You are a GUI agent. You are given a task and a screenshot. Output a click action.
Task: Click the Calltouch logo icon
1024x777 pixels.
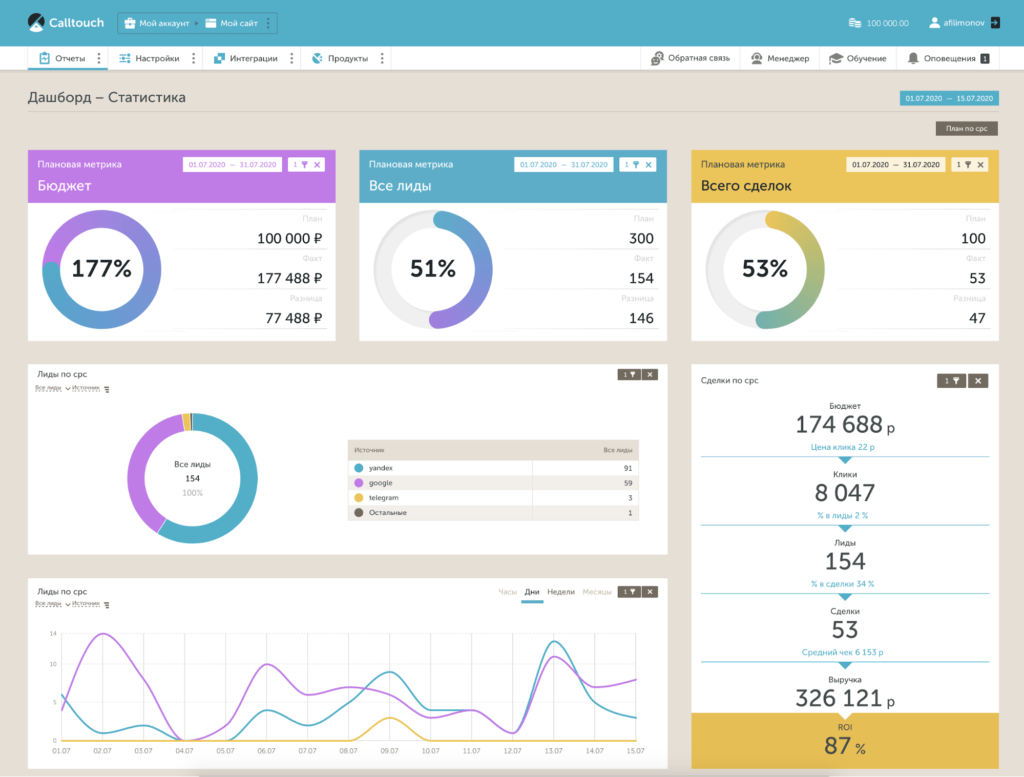36,22
